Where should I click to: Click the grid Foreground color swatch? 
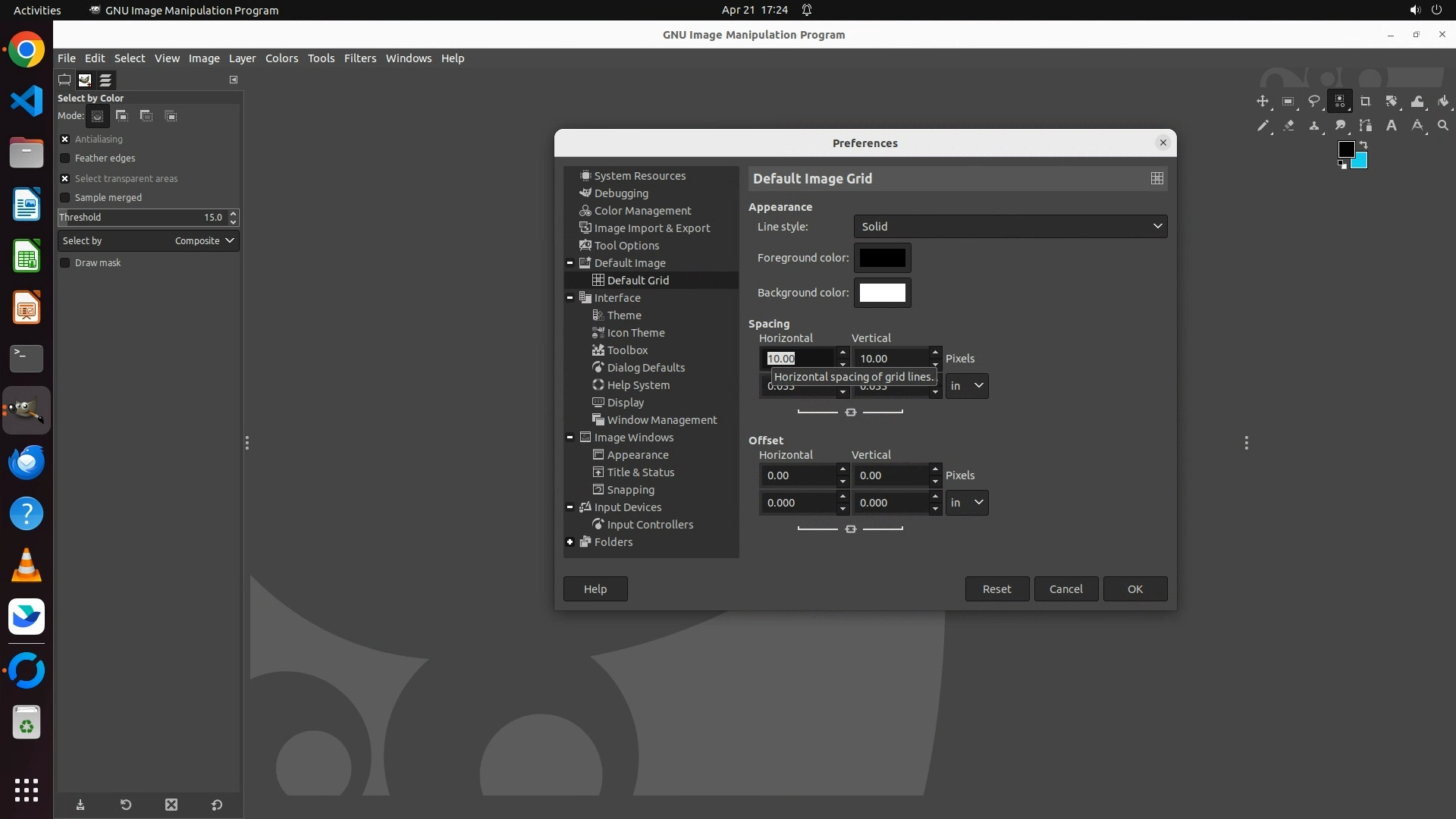(x=882, y=258)
